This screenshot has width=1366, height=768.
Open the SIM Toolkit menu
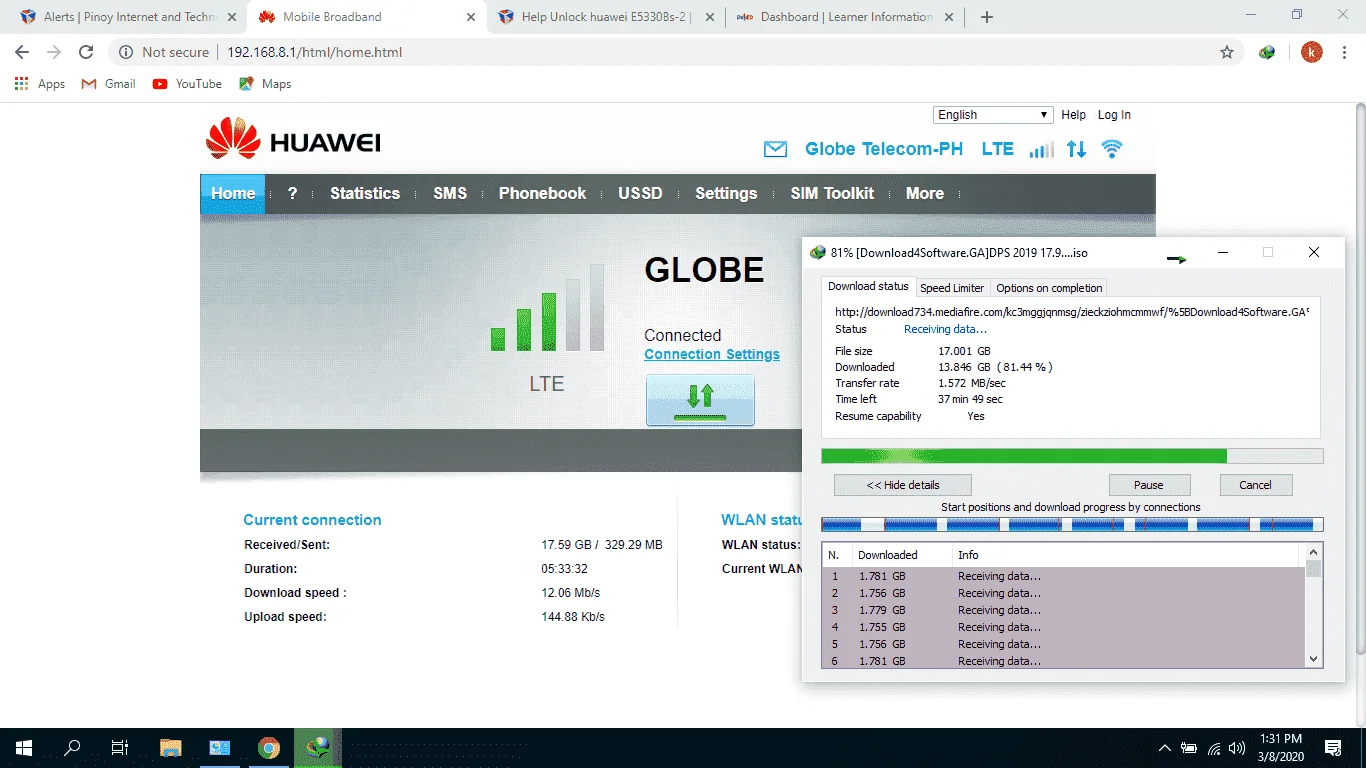coord(832,194)
